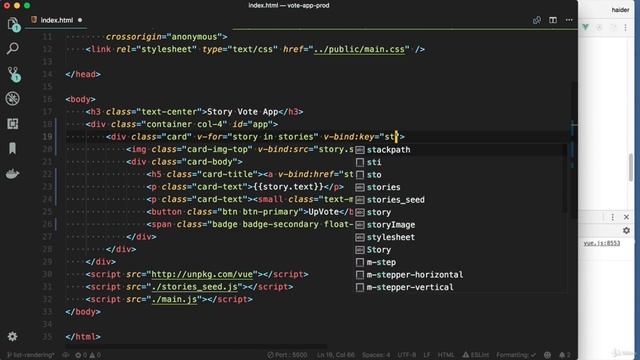Open the ./main.js script link
The image size is (640, 360).
[x=174, y=299]
